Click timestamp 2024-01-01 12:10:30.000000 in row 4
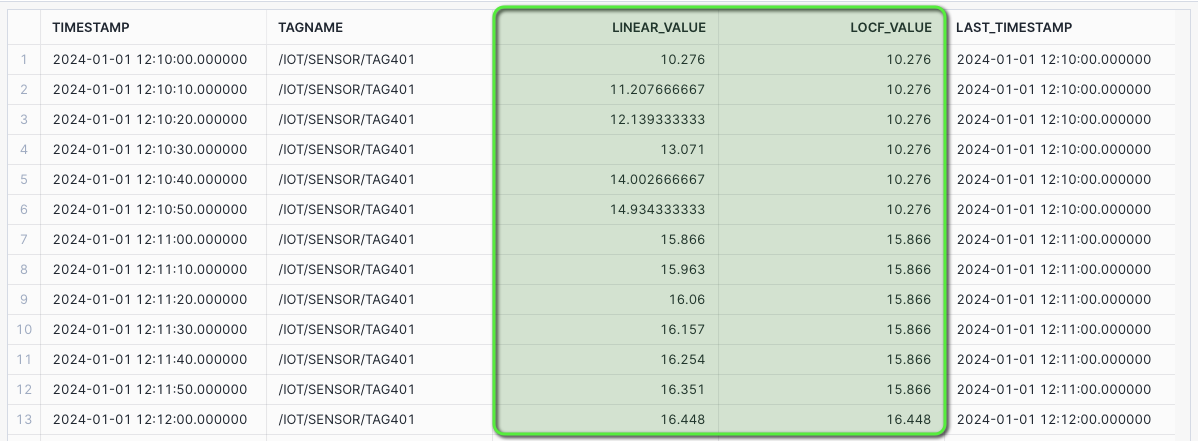The width and height of the screenshot is (1198, 441). (150, 149)
